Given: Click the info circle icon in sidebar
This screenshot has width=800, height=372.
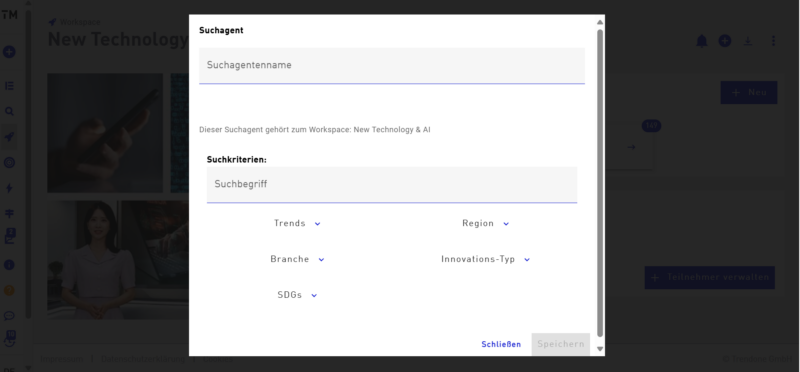Looking at the screenshot, I should click(x=9, y=265).
